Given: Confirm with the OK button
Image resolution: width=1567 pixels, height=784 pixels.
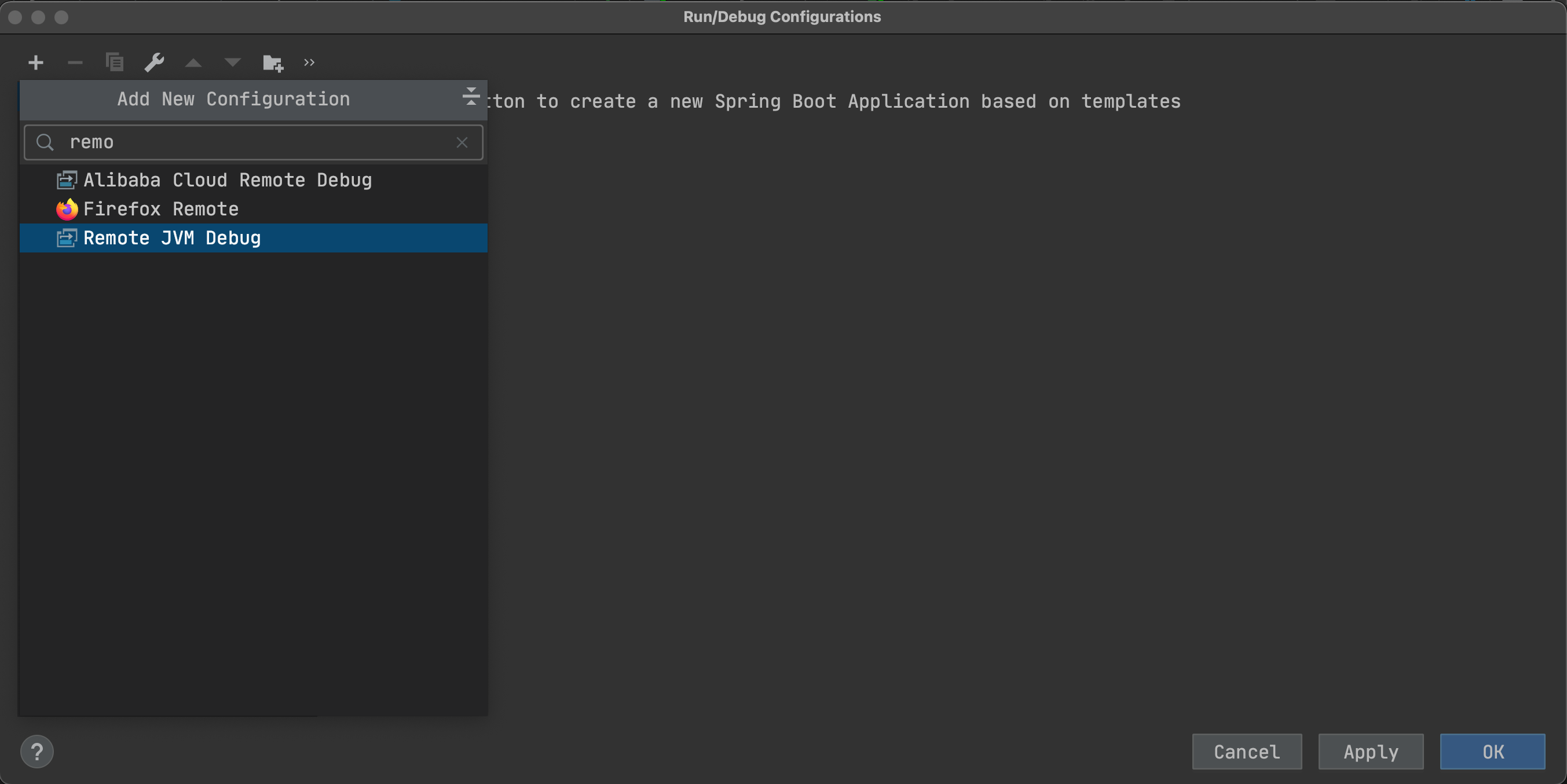Looking at the screenshot, I should [1492, 752].
